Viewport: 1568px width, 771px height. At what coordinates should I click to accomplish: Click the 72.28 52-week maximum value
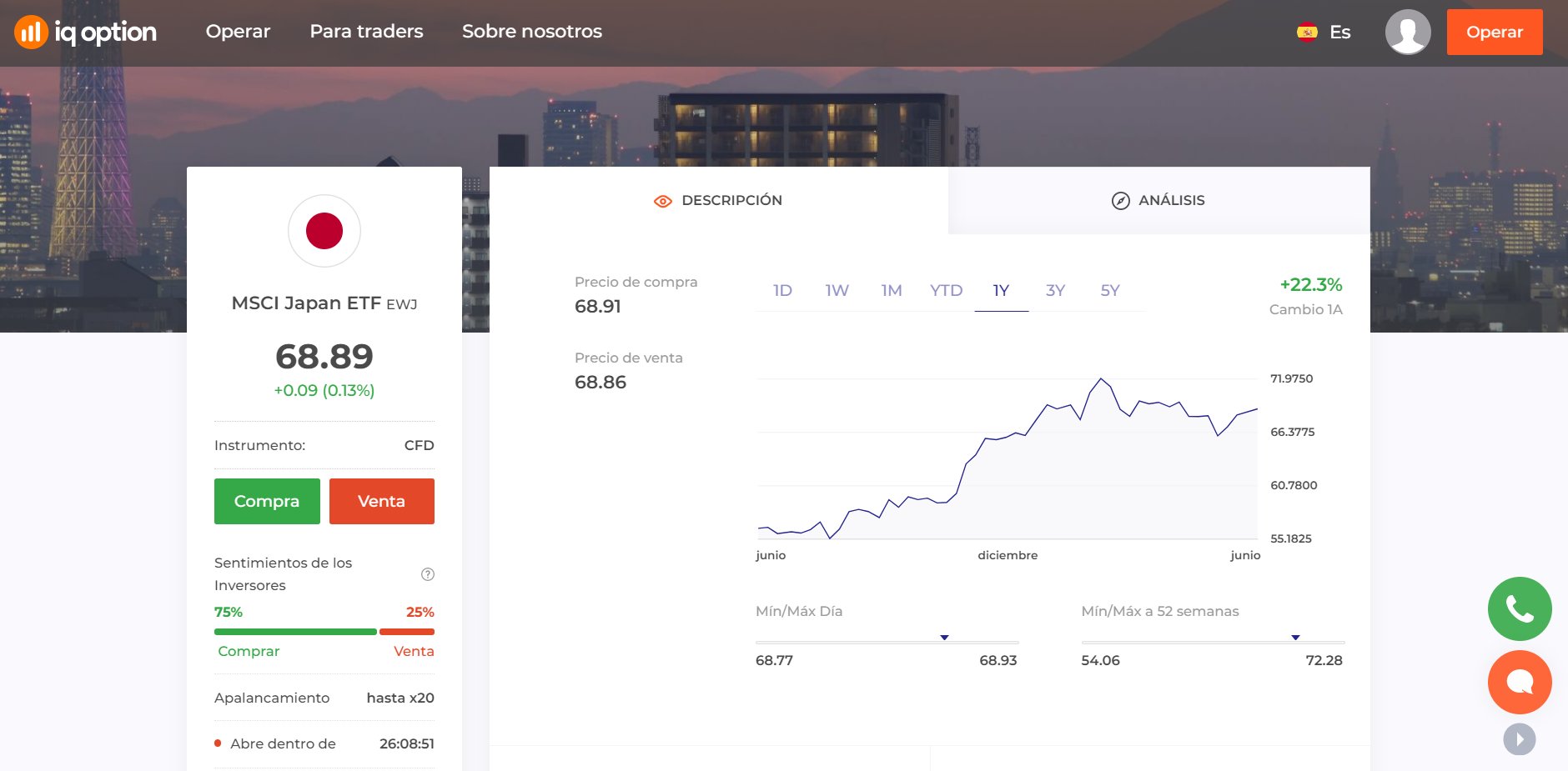pos(1324,660)
